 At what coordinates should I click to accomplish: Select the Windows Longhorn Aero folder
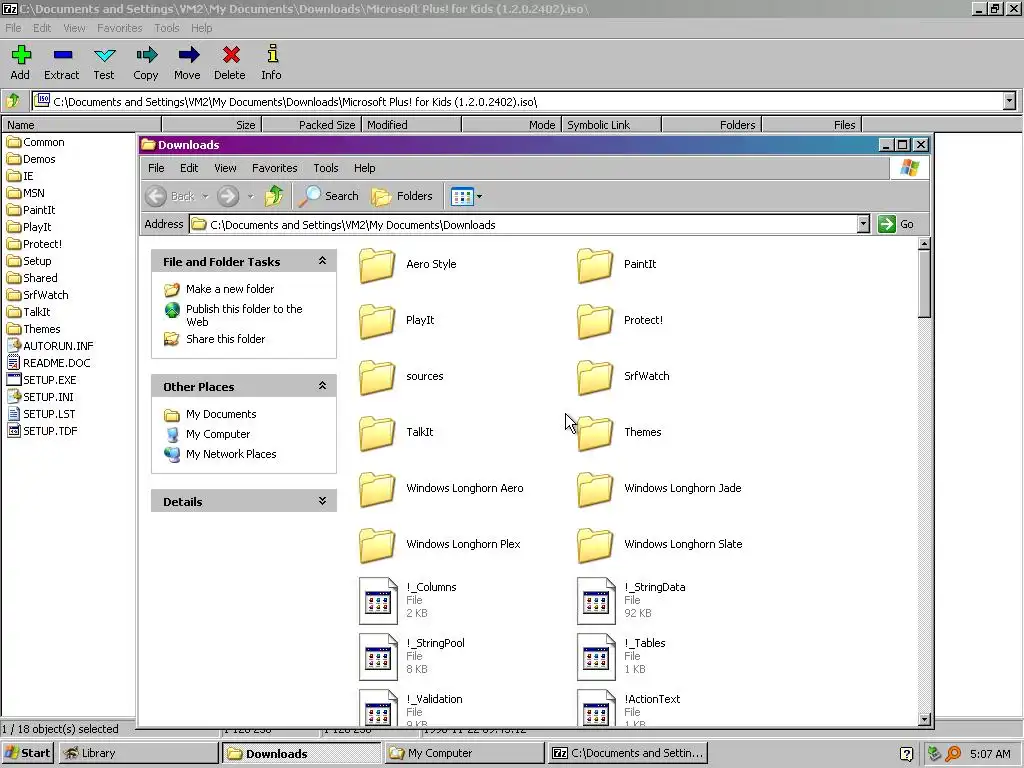[441, 488]
